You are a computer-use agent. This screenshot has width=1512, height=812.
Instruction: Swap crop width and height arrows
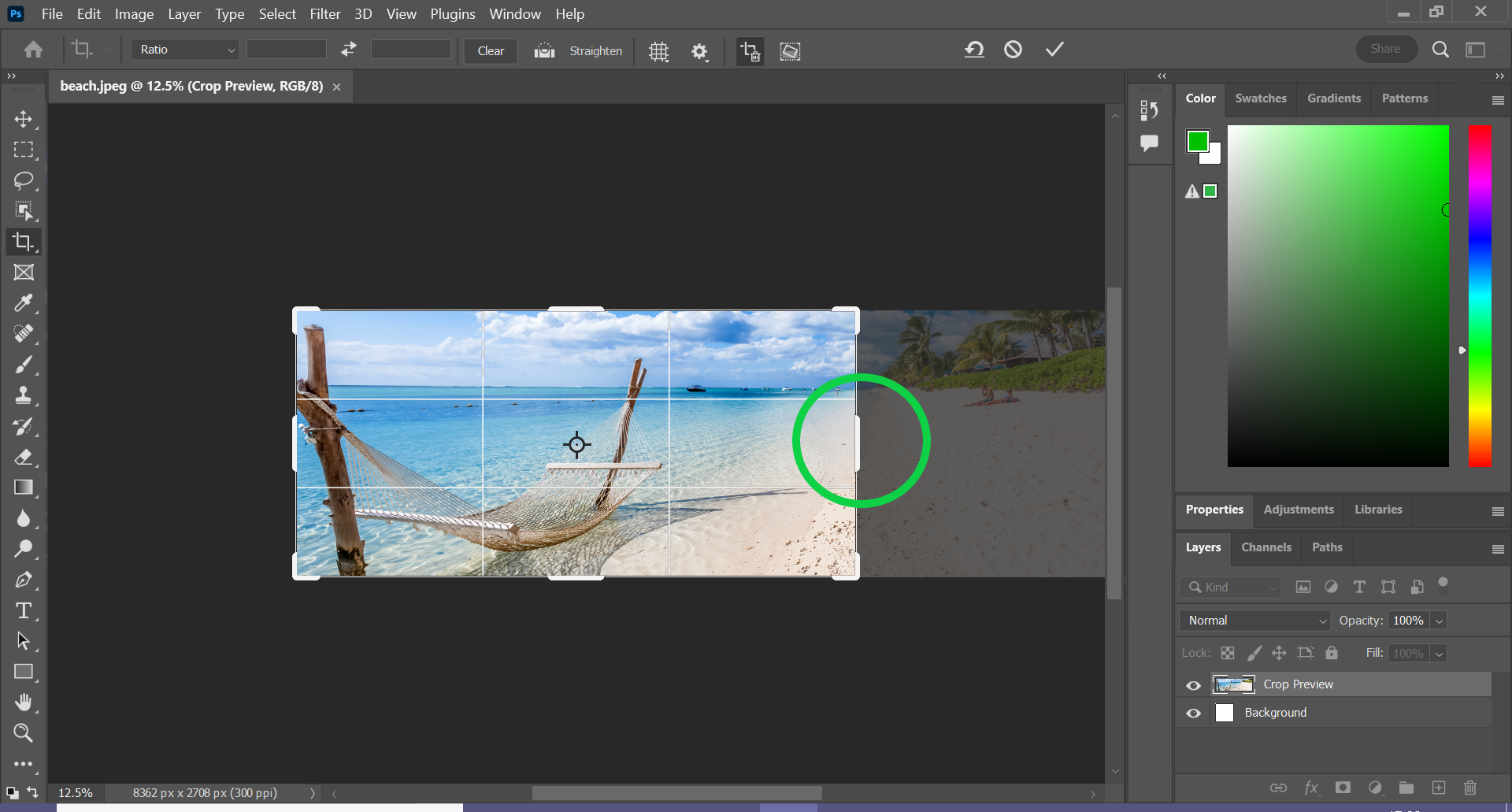(349, 50)
